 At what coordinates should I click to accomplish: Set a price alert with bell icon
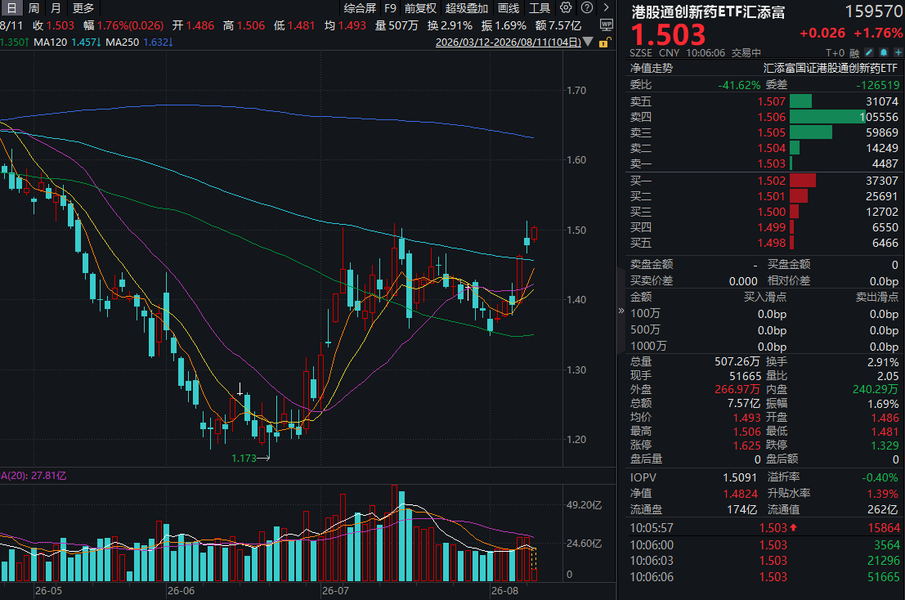pyautogui.click(x=884, y=52)
